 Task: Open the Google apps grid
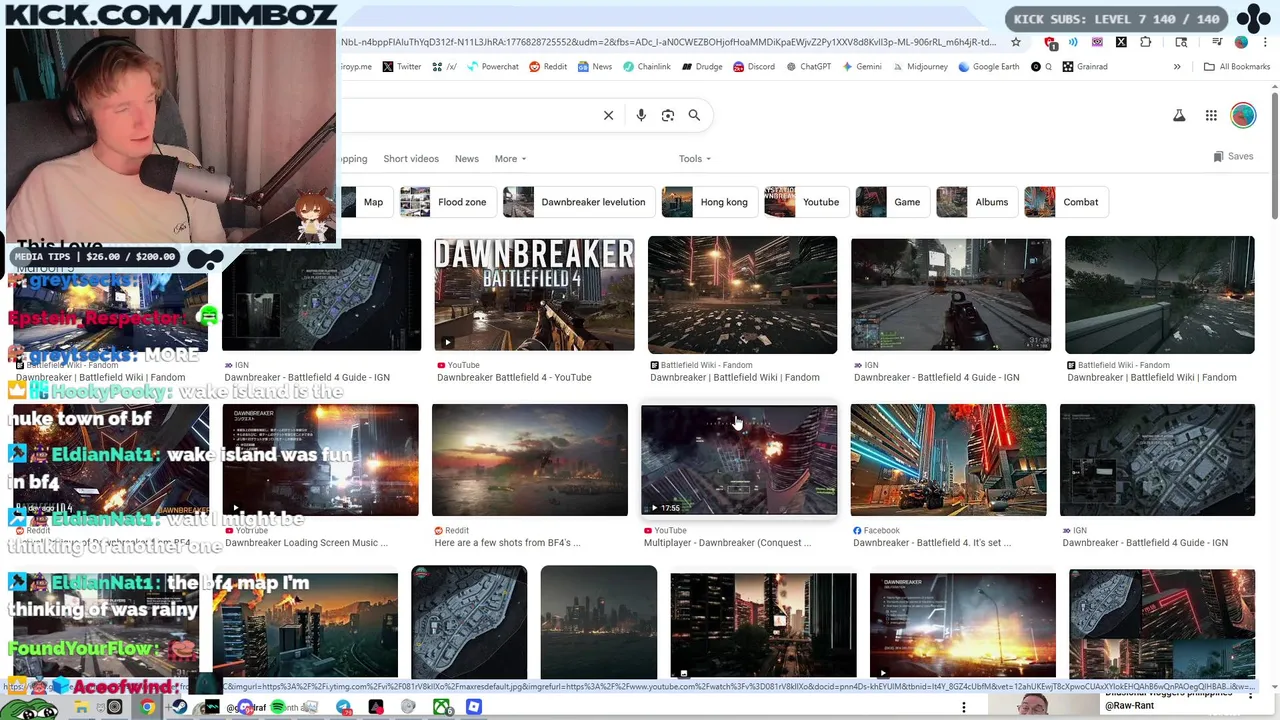point(1211,116)
